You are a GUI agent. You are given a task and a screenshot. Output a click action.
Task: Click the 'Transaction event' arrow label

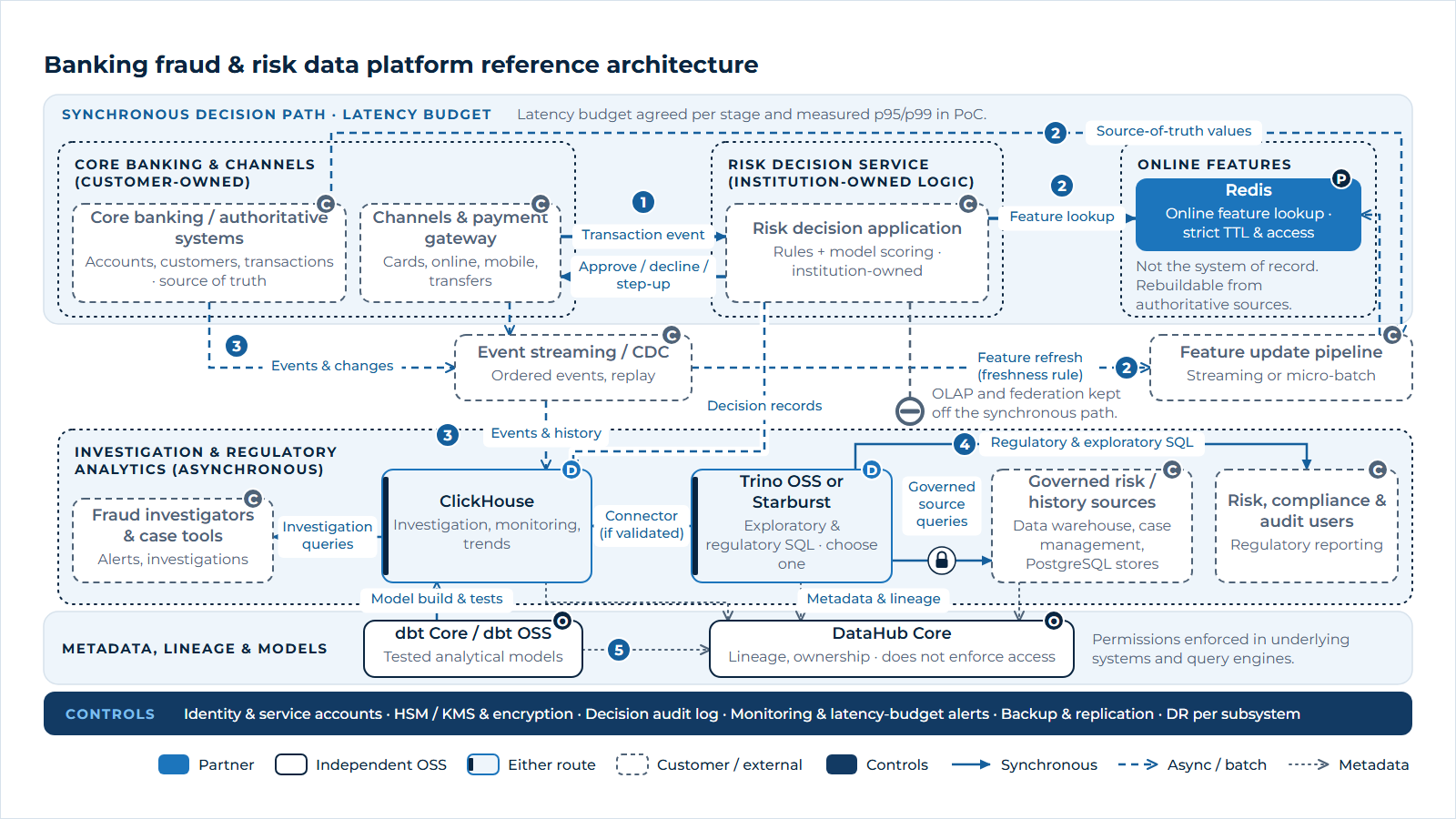[643, 235]
